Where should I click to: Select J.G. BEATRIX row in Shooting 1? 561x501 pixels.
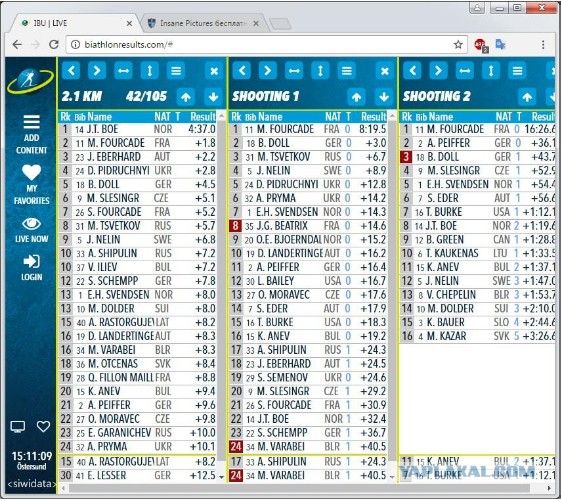308,226
